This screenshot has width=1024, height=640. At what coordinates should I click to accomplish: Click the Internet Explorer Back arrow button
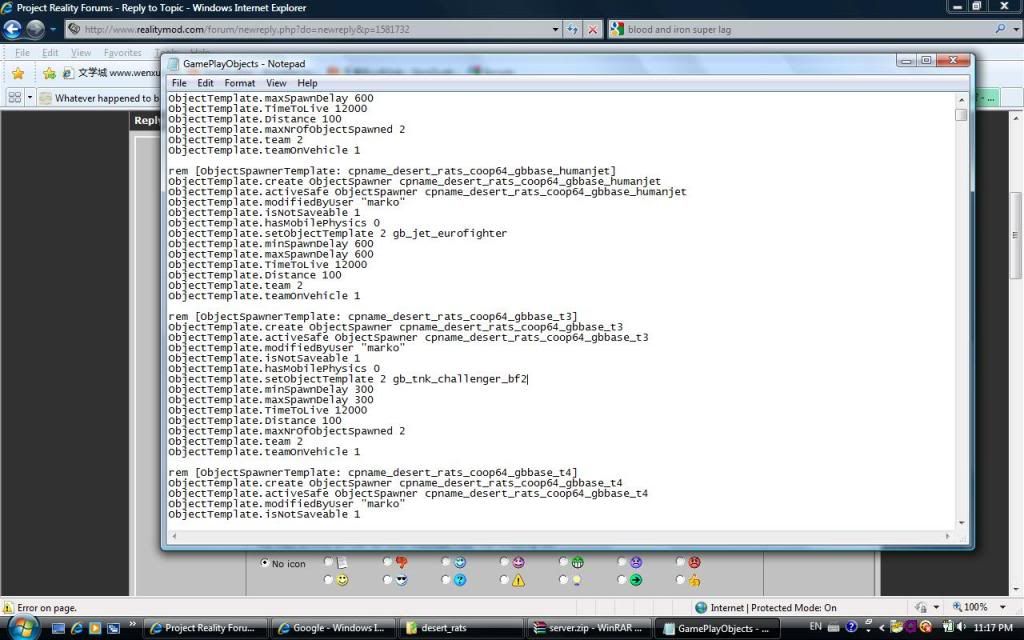[14, 30]
